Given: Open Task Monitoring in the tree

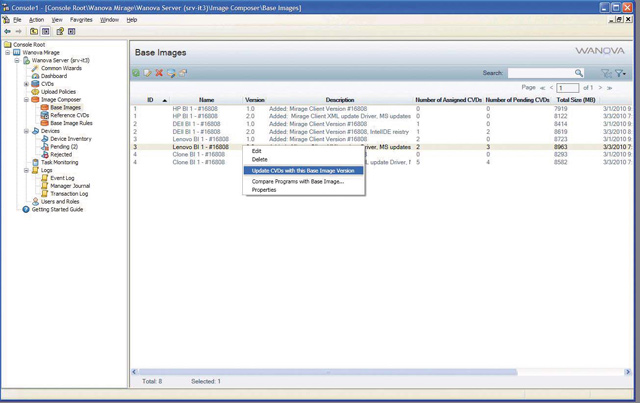Looking at the screenshot, I should pos(60,162).
